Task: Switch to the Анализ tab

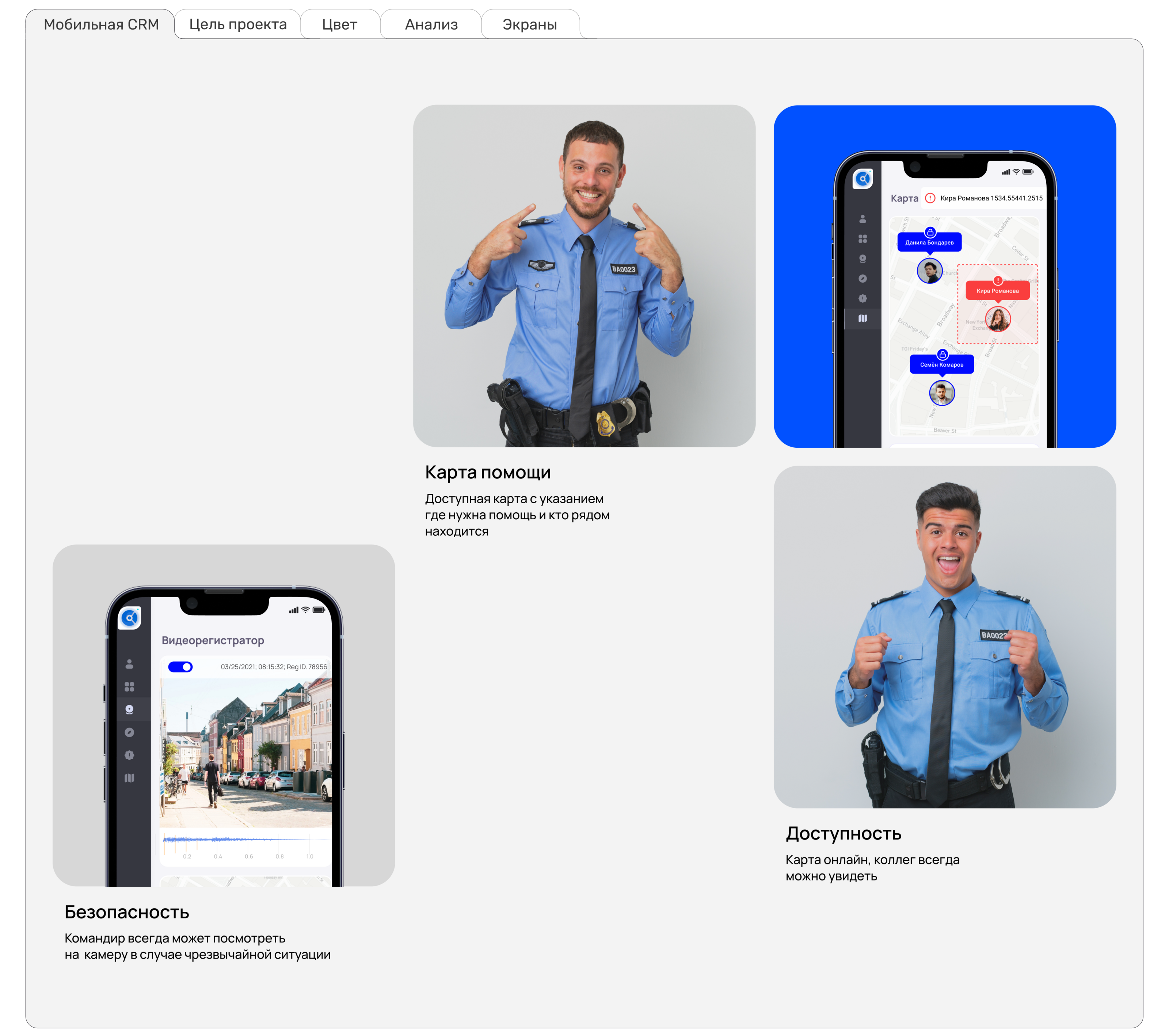Action: 431,24
